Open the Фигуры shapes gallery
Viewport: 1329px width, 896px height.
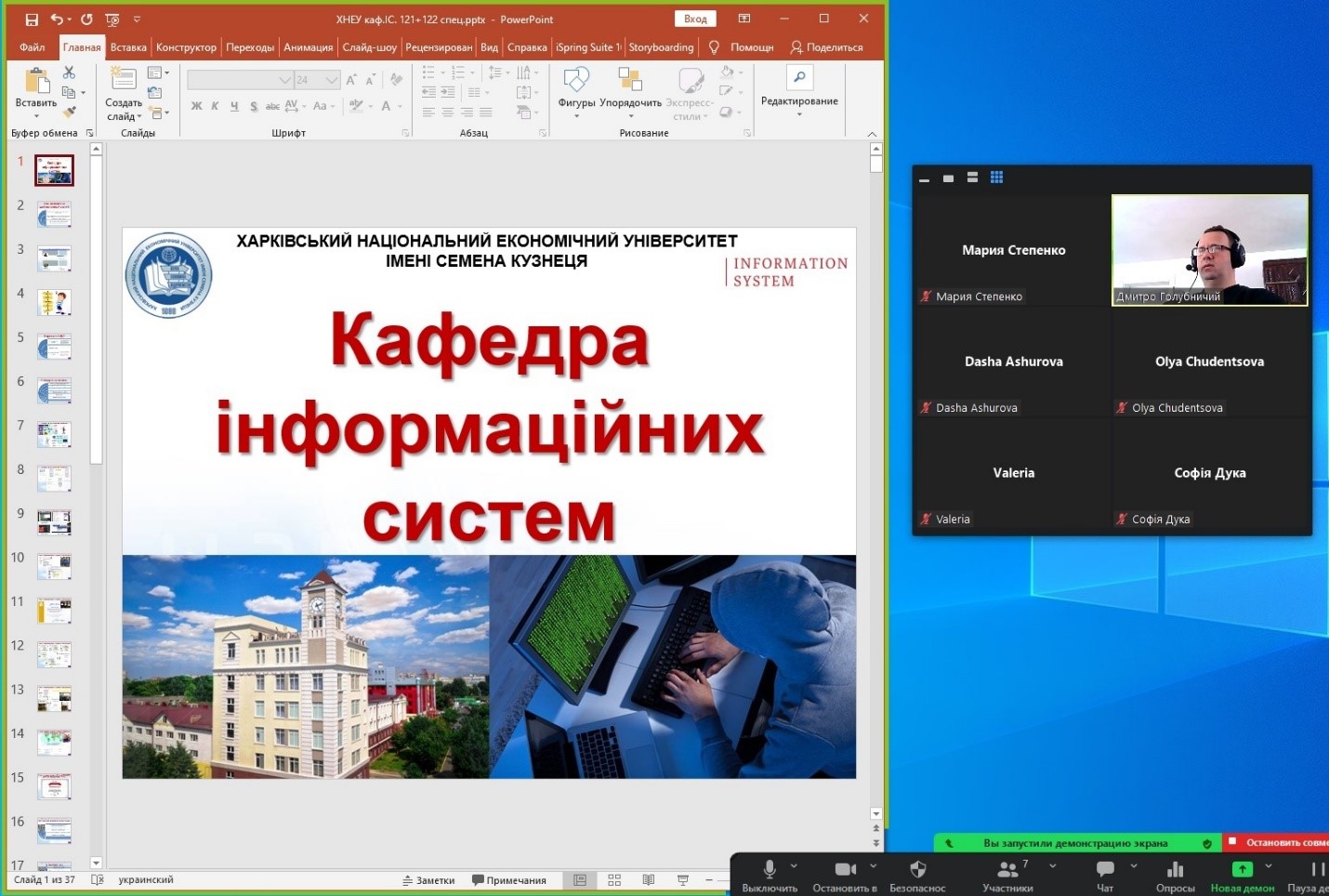click(576, 91)
